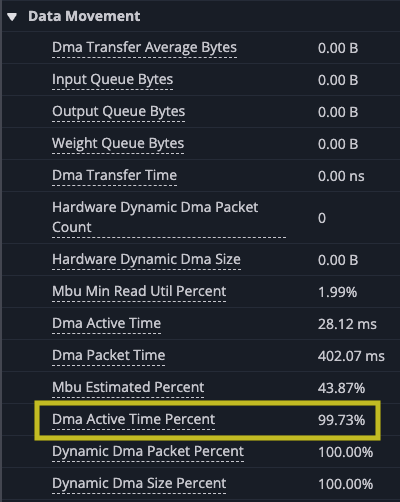
Task: Click the 99.73% value
Action: click(x=341, y=420)
